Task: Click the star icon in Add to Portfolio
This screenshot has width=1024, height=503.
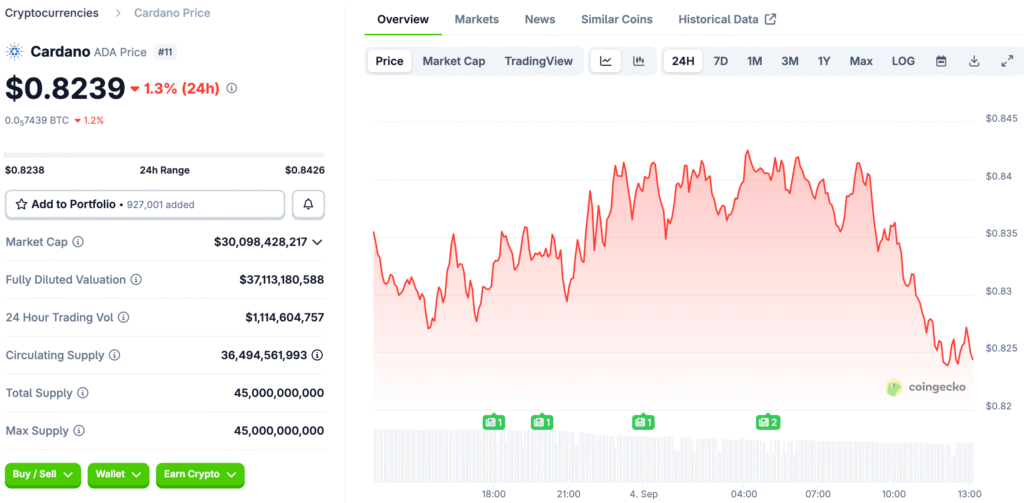Action: [21, 204]
